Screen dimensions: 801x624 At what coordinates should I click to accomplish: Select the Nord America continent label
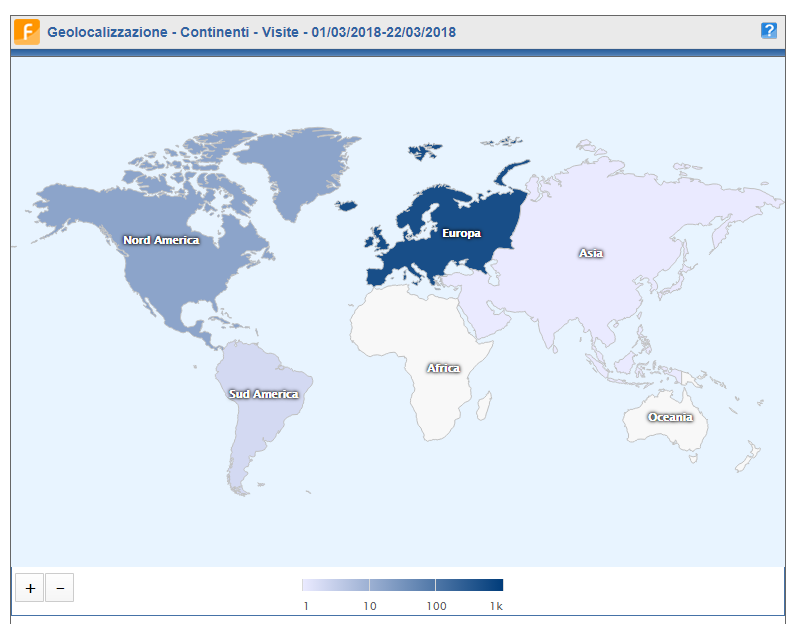pos(161,240)
